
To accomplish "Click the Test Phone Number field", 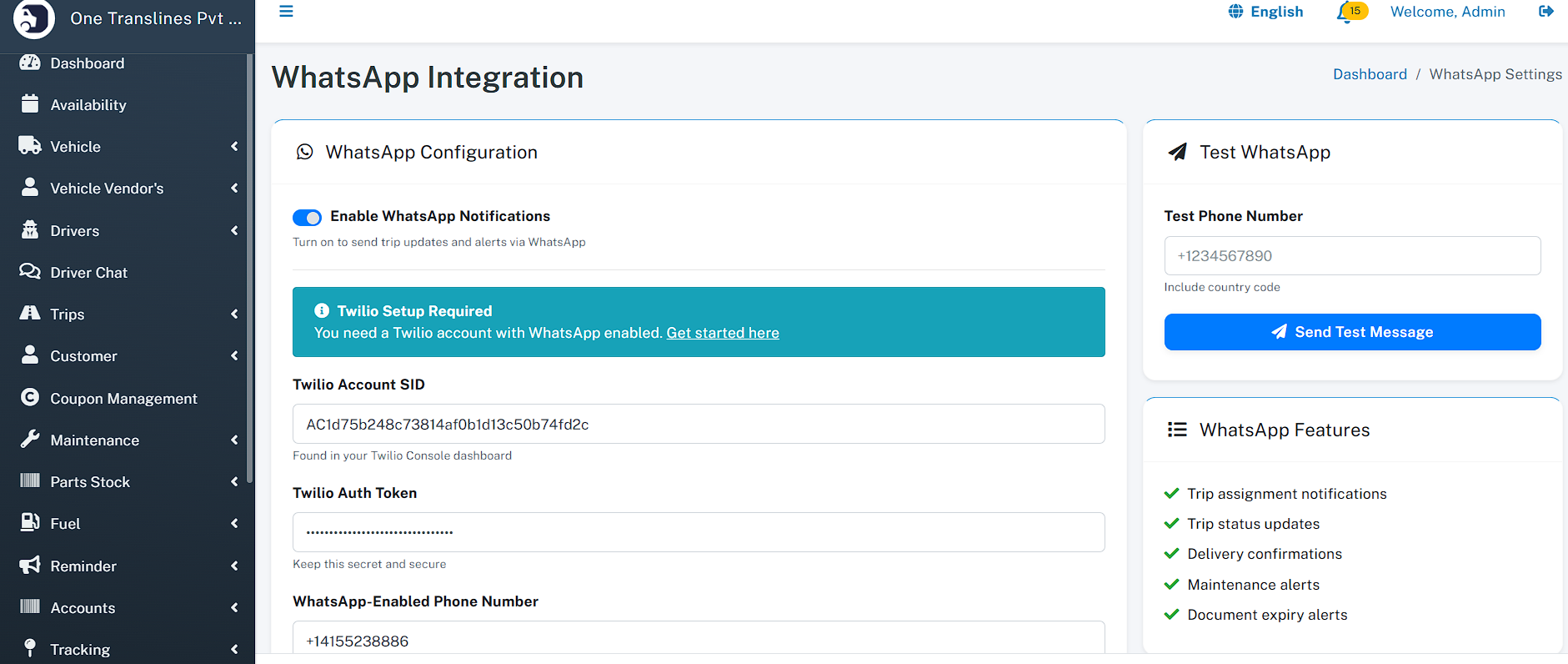I will [1351, 256].
